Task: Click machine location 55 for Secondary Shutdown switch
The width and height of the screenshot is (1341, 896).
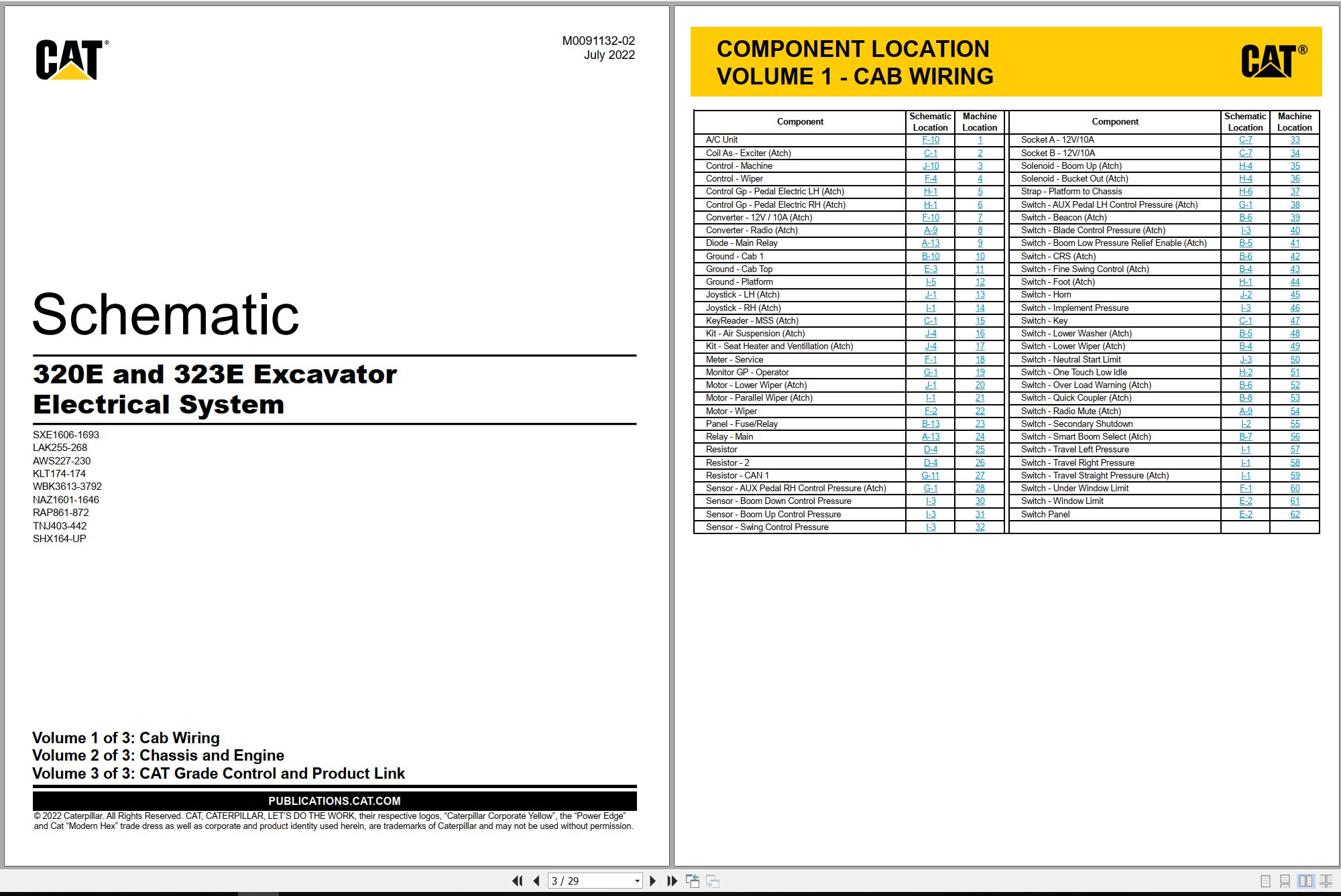Action: click(x=1295, y=424)
